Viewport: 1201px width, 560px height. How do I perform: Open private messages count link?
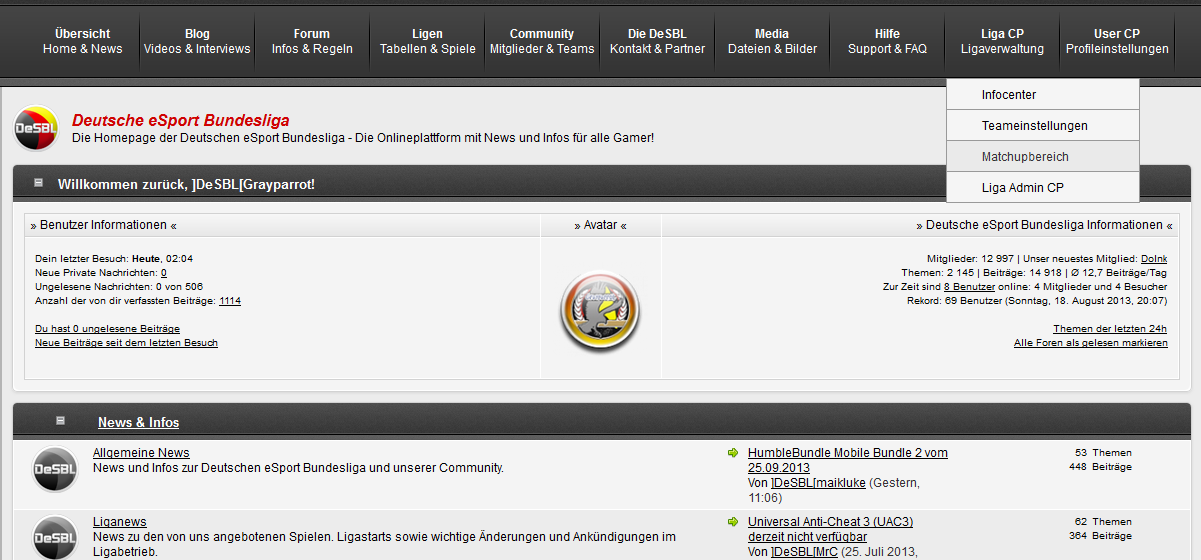point(164,272)
